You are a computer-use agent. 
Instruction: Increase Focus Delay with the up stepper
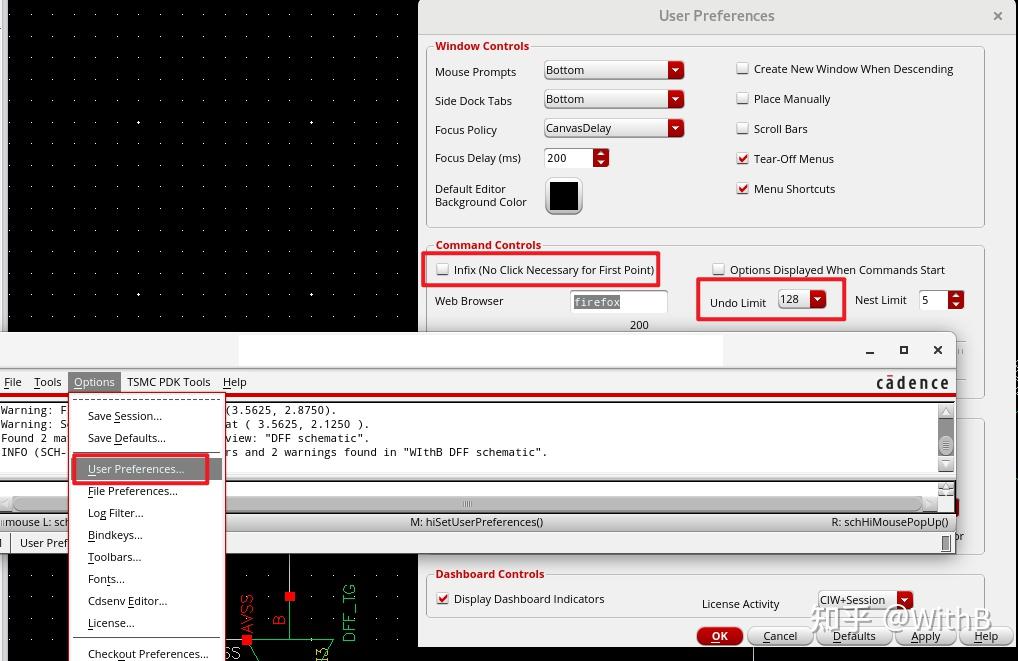(x=601, y=153)
